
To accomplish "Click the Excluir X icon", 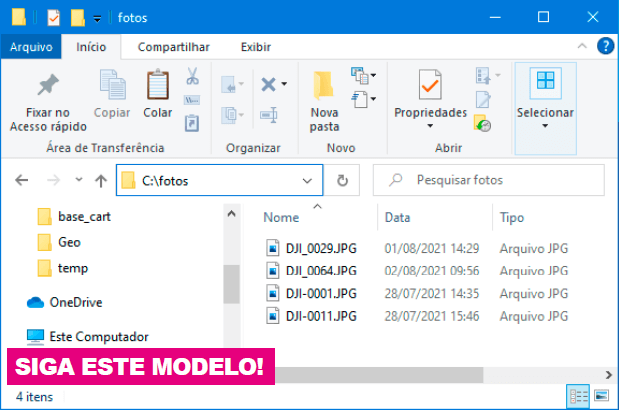I will [x=268, y=84].
